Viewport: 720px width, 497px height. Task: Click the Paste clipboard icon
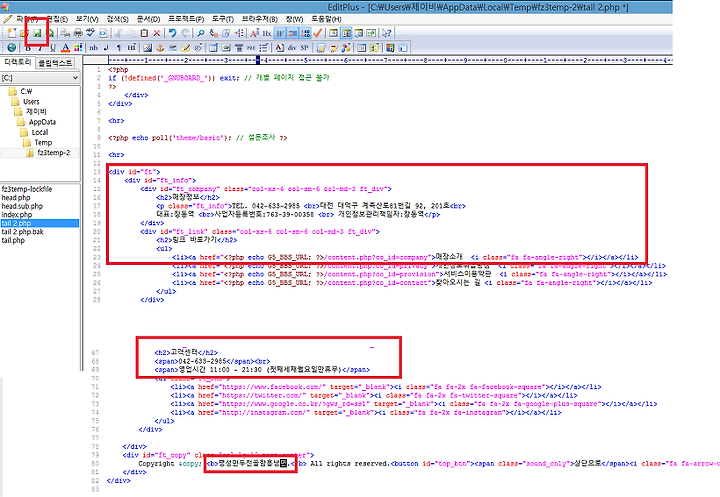[x=144, y=33]
